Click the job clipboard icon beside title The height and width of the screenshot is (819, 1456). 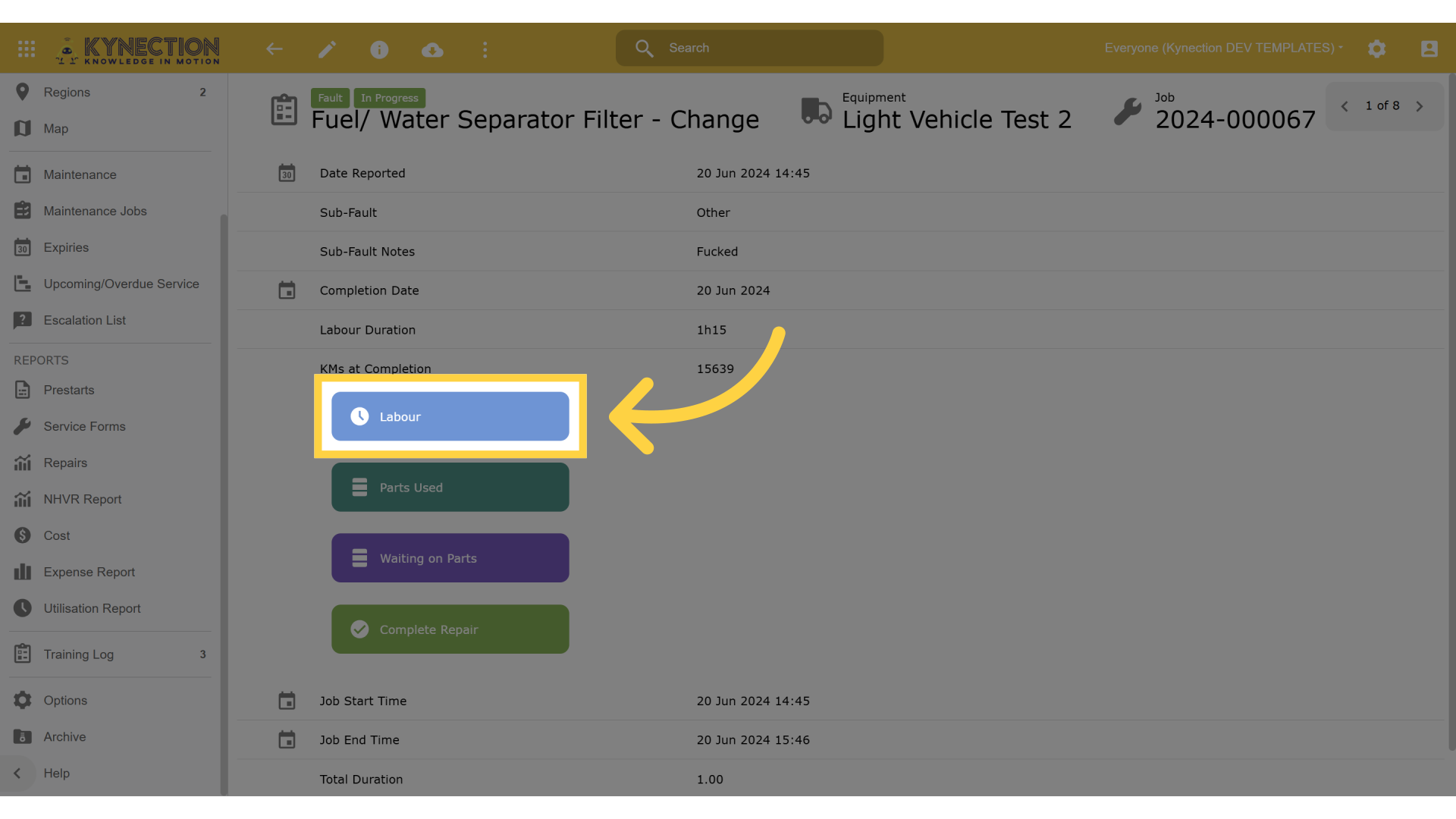coord(284,111)
